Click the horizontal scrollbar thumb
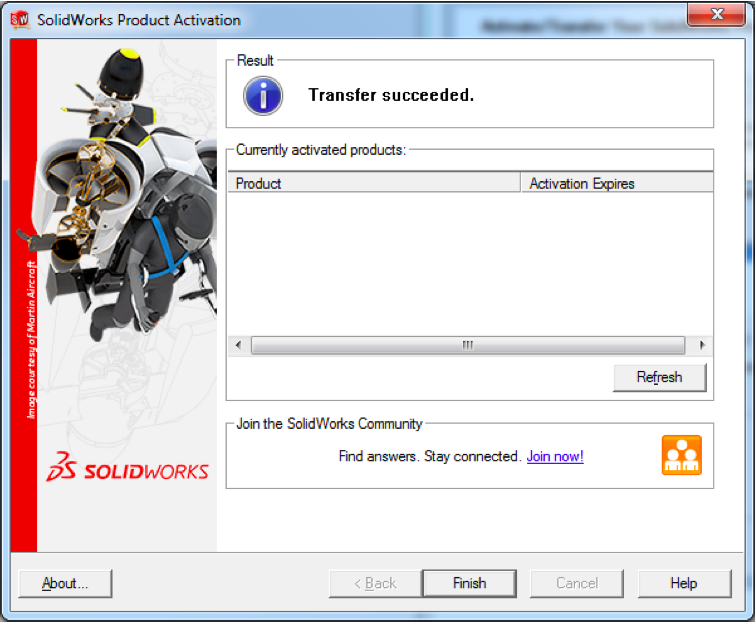The image size is (755, 622). (x=468, y=345)
